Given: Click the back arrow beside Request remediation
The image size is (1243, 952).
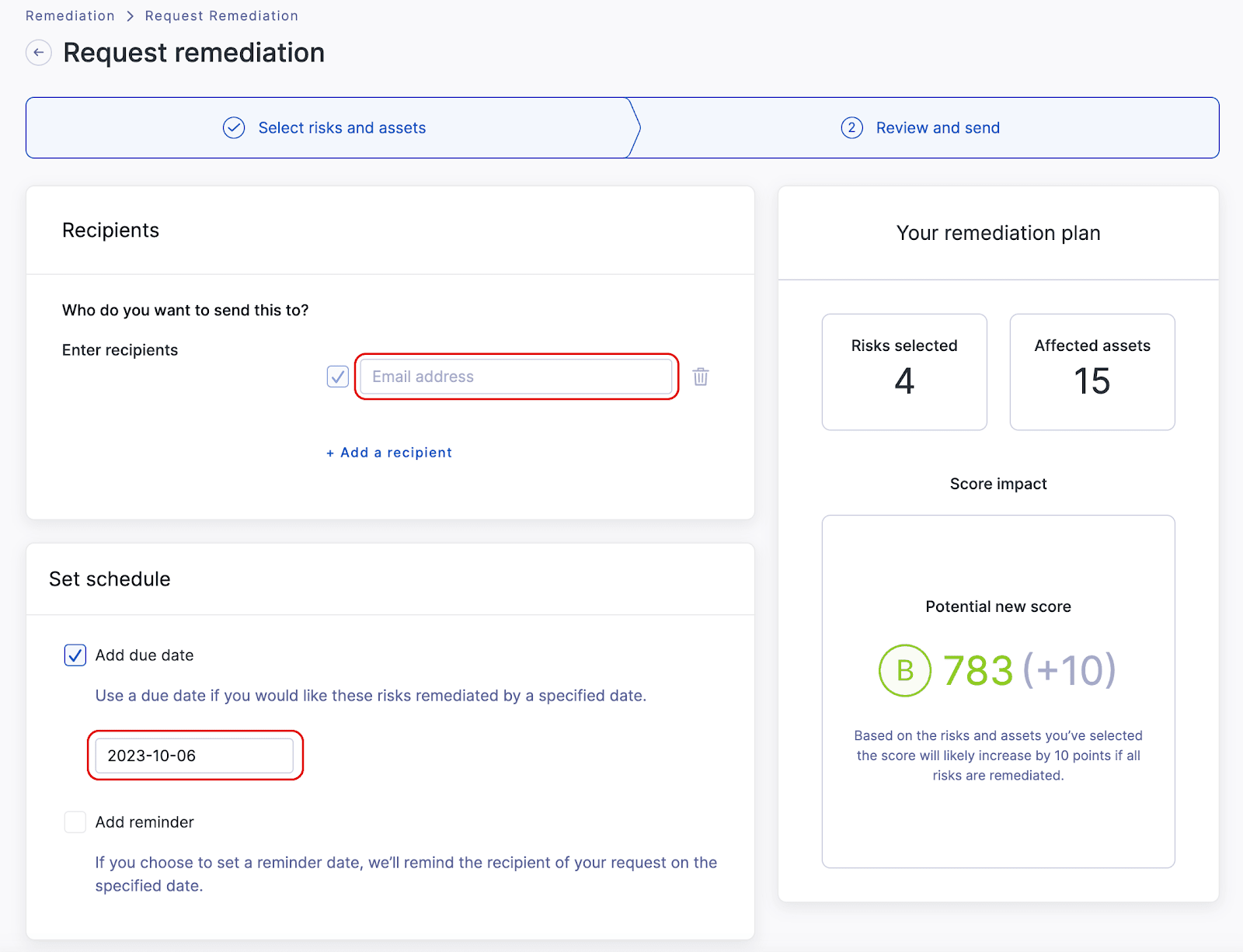Looking at the screenshot, I should 39,53.
